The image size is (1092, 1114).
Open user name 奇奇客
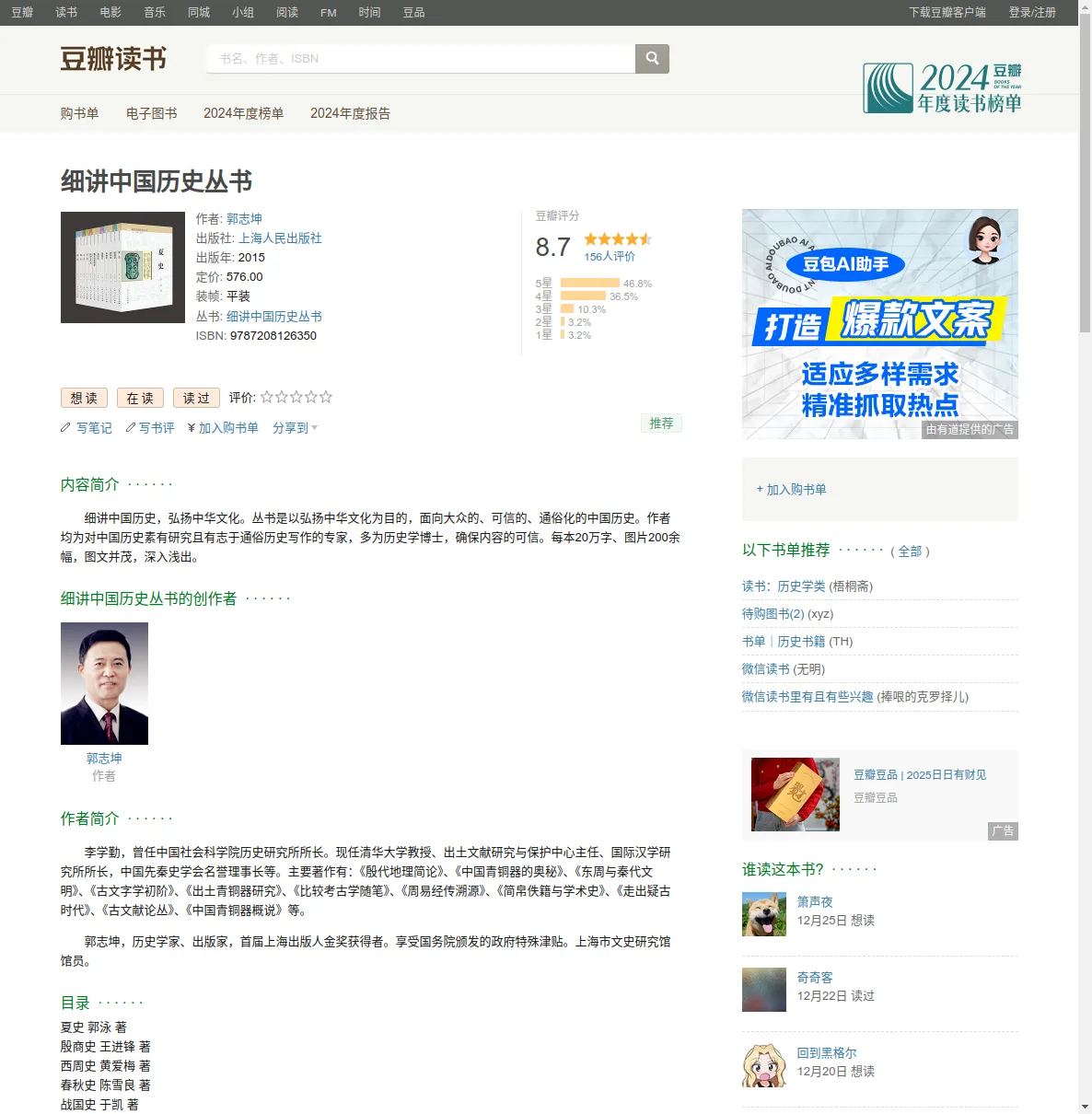click(x=815, y=978)
